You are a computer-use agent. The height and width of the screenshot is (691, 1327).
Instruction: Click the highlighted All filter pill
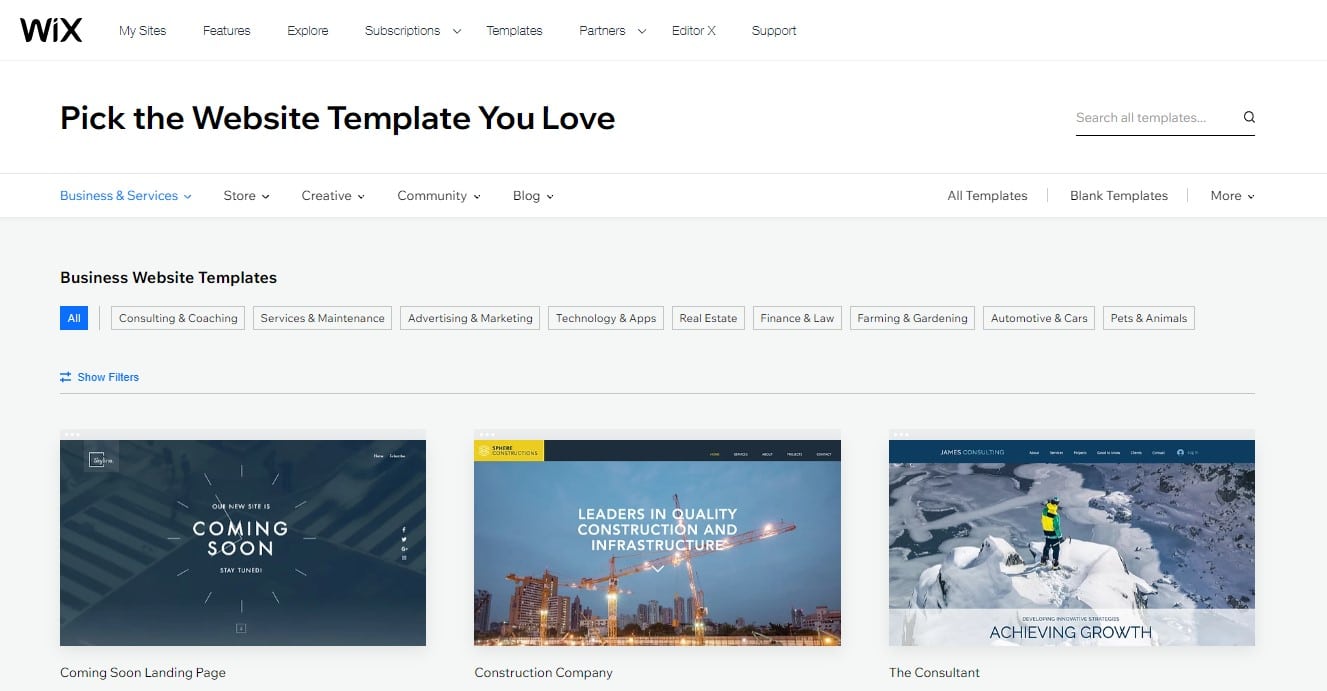73,318
